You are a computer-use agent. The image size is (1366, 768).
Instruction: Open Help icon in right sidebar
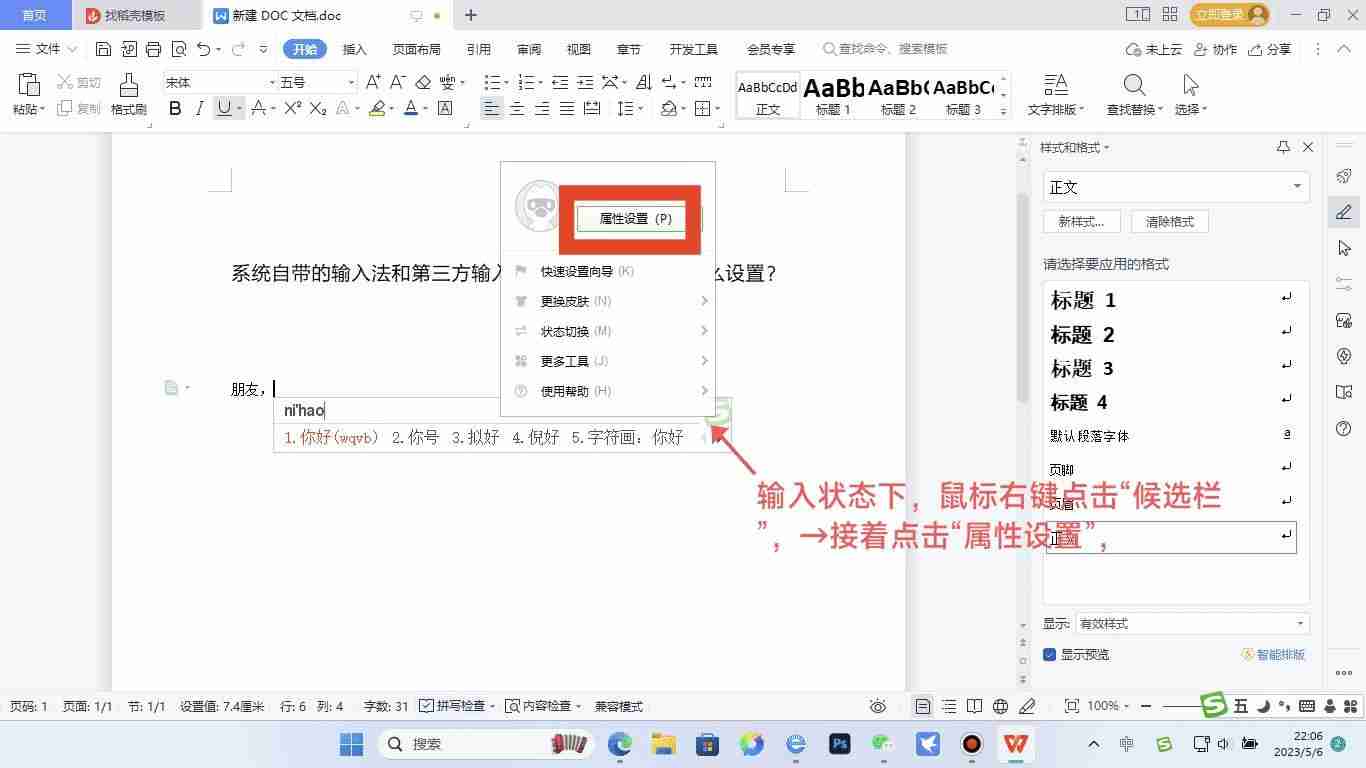tap(1344, 428)
